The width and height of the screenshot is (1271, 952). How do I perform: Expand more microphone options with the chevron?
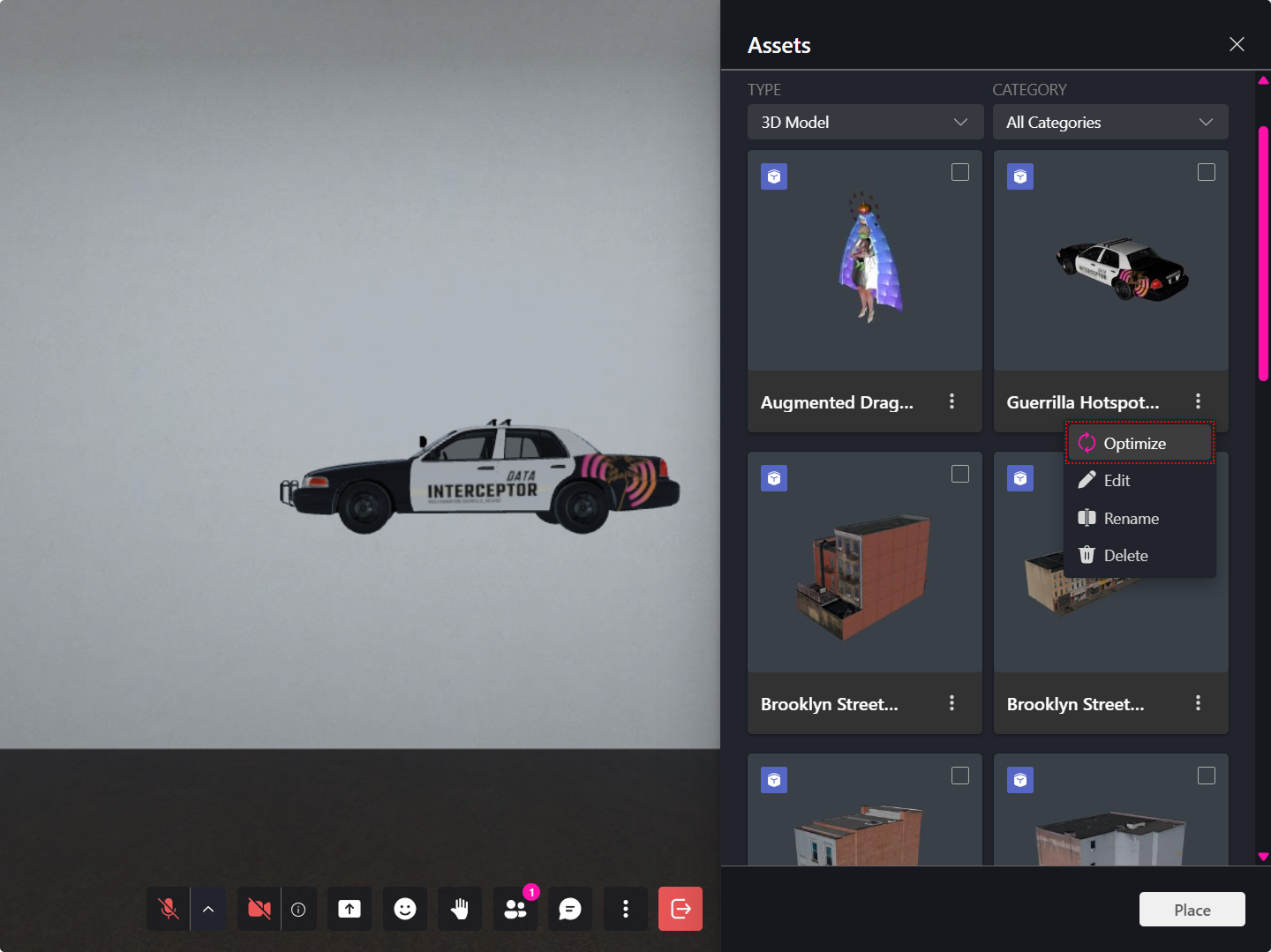point(208,909)
